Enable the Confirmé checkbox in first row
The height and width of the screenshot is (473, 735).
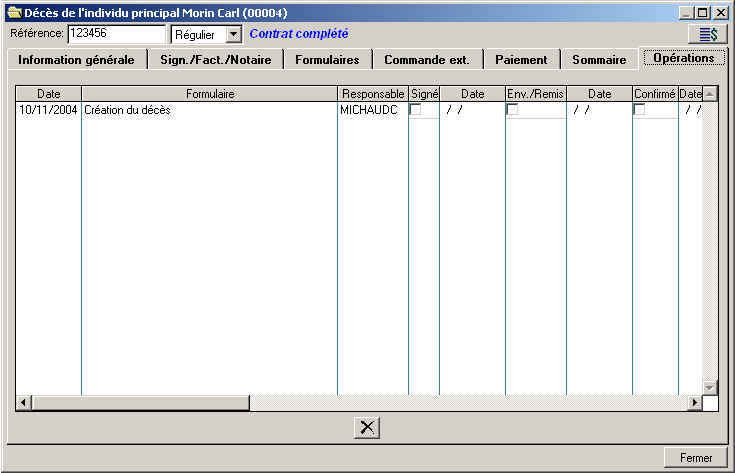tap(639, 110)
